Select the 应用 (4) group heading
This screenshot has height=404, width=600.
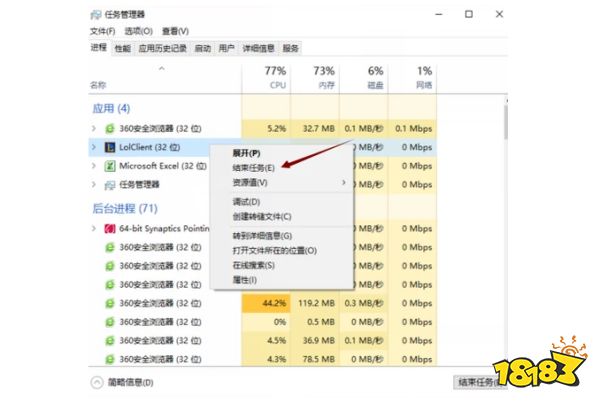[x=111, y=109]
